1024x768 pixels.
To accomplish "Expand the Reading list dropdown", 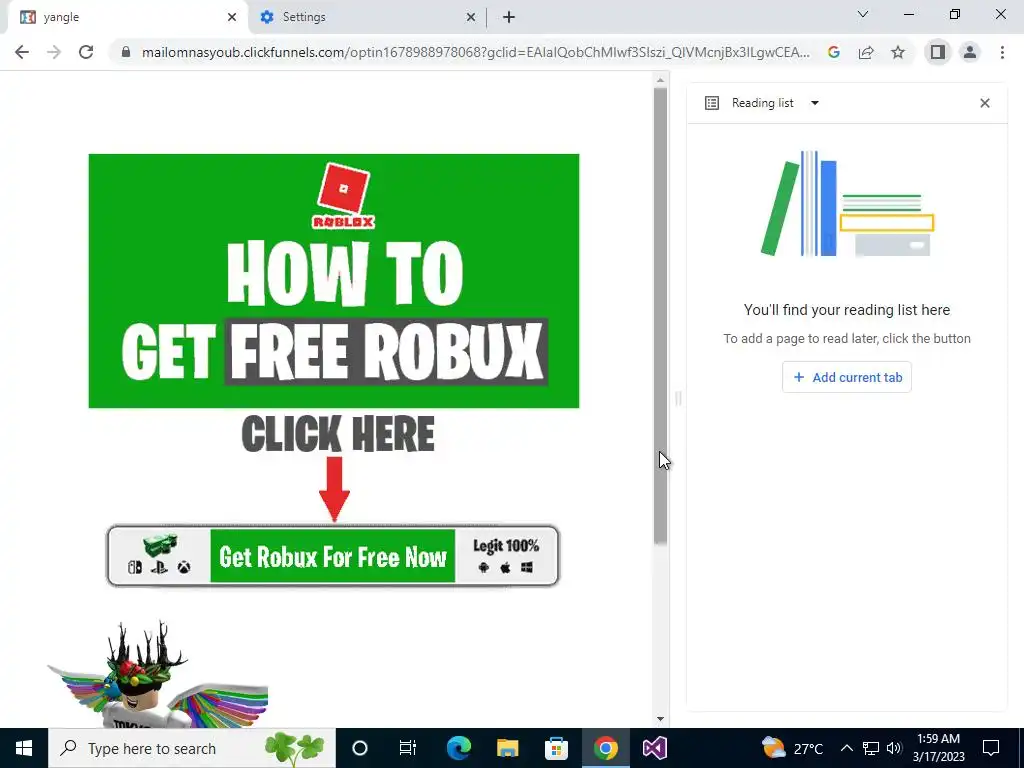I will click(x=814, y=103).
